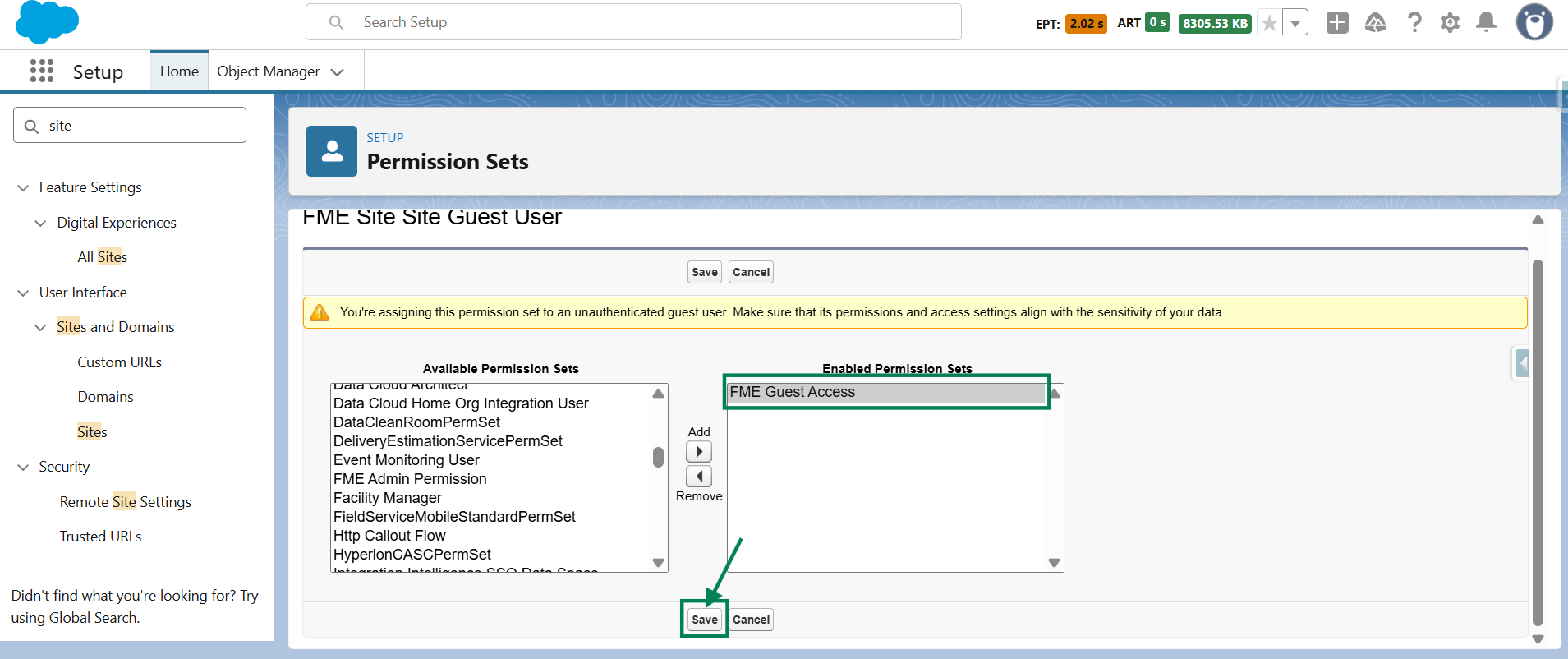
Task: Open Domains in the sidebar
Action: [x=105, y=397]
